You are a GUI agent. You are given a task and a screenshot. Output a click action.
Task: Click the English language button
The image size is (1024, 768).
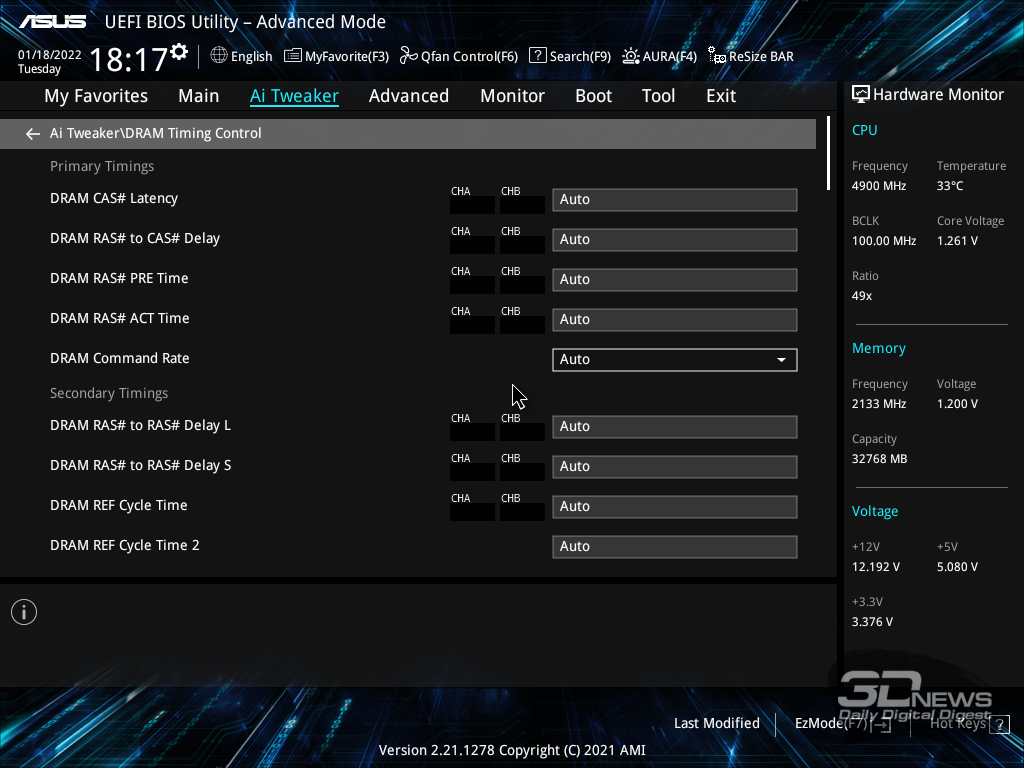[242, 56]
